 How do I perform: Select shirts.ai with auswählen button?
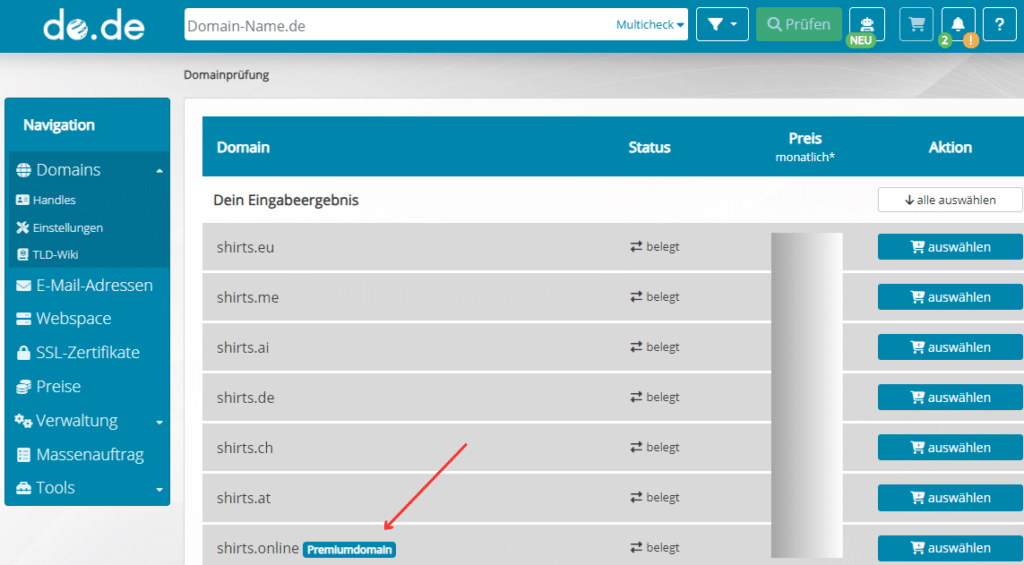coord(950,347)
